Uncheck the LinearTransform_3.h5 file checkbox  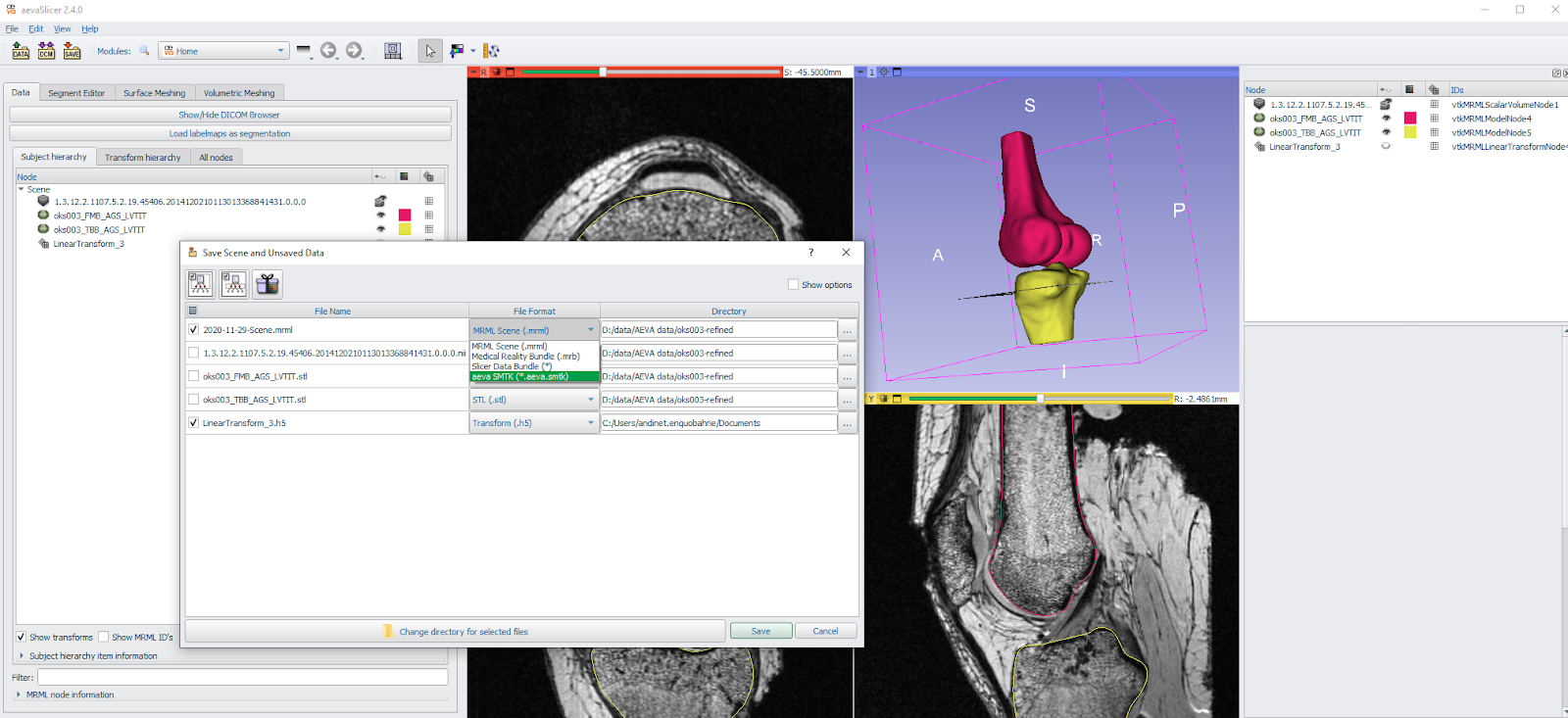coord(193,423)
